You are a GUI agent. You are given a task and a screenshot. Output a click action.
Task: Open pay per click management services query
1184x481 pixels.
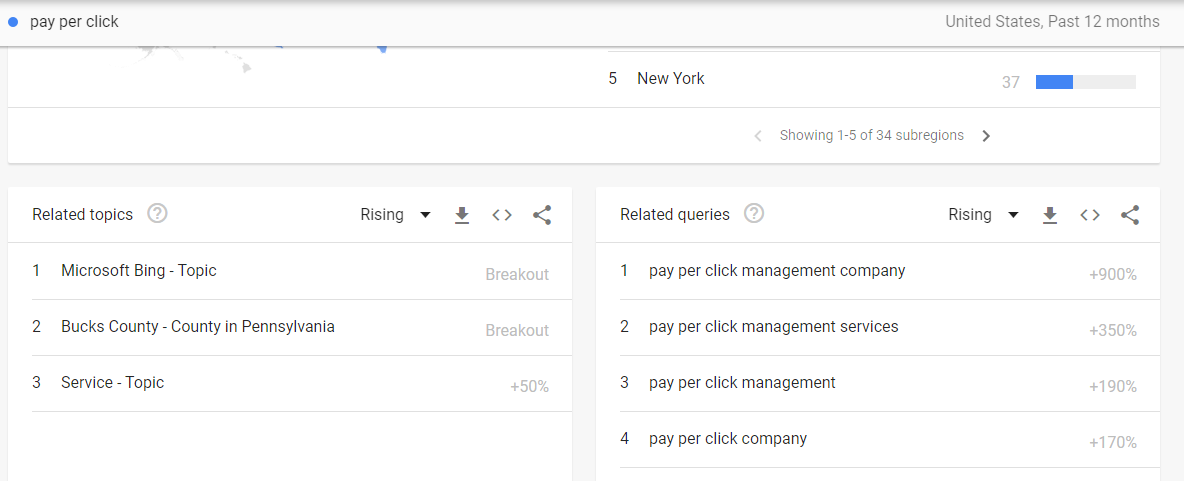pos(878,328)
